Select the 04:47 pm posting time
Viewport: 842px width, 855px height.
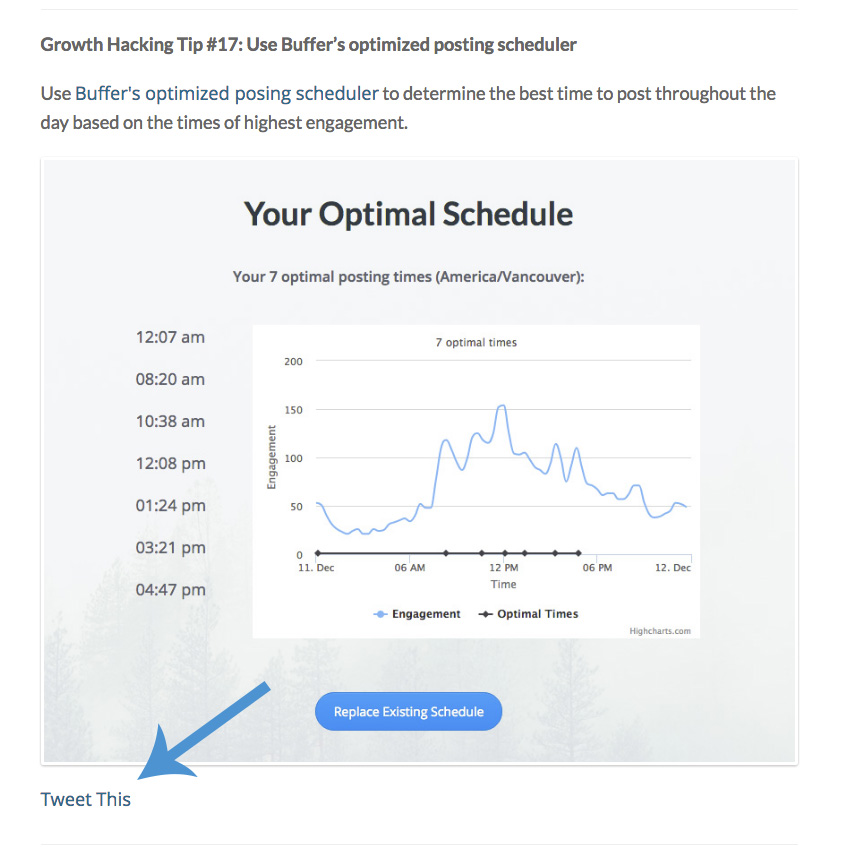(x=171, y=589)
